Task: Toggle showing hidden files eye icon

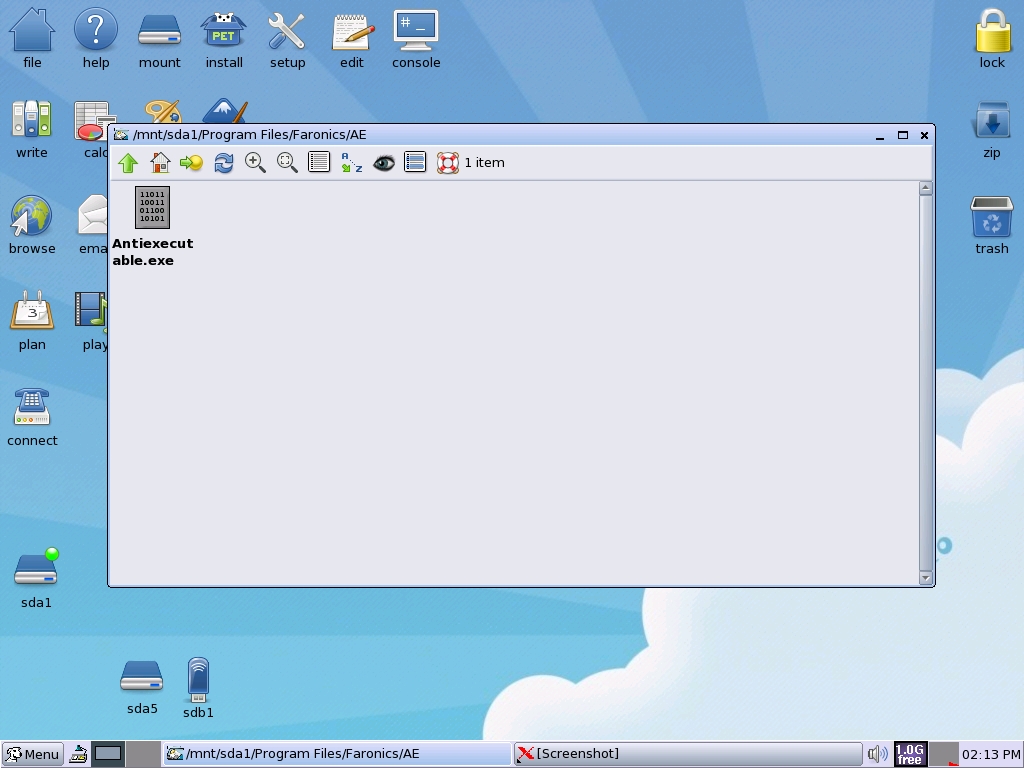Action: tap(383, 163)
